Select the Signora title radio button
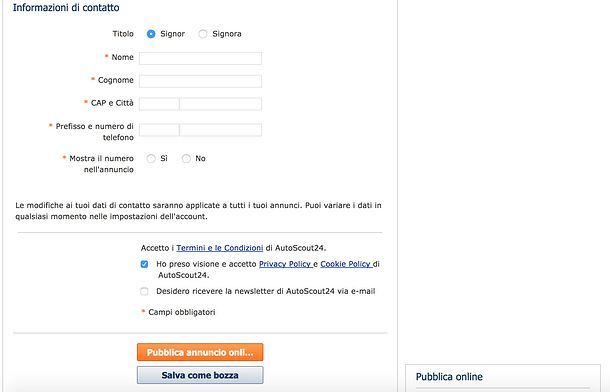The height and width of the screenshot is (392, 610). click(203, 34)
